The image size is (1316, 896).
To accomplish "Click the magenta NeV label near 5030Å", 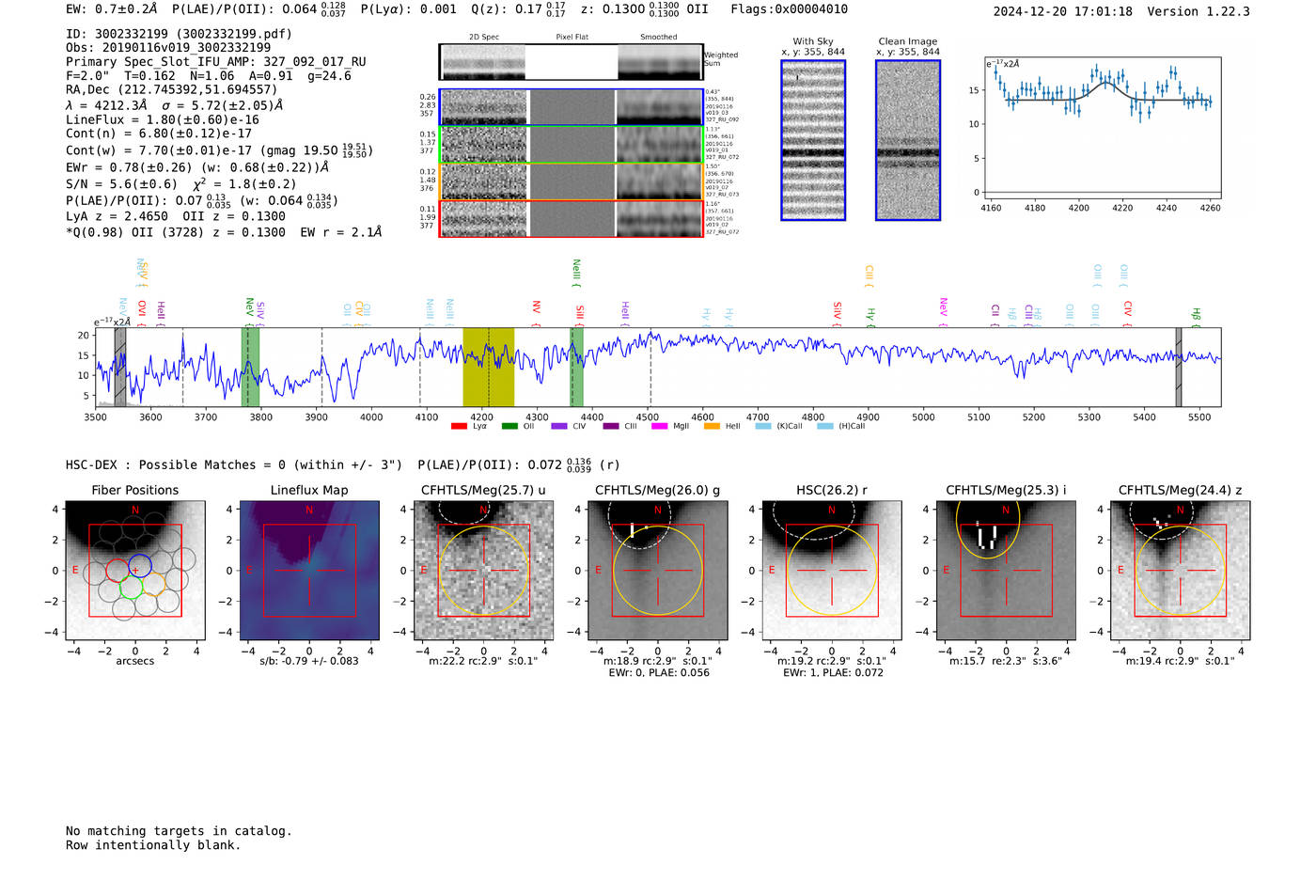I will pyautogui.click(x=943, y=311).
